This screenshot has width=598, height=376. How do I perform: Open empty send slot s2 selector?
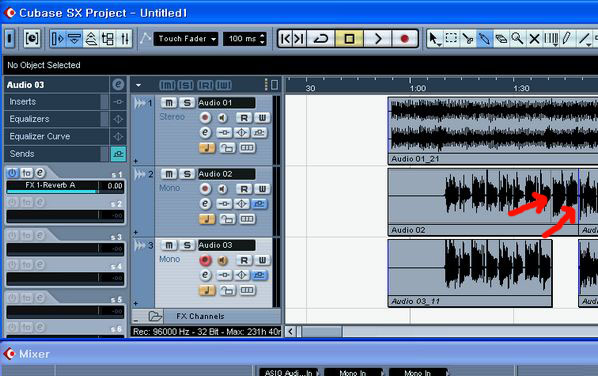tap(52, 215)
